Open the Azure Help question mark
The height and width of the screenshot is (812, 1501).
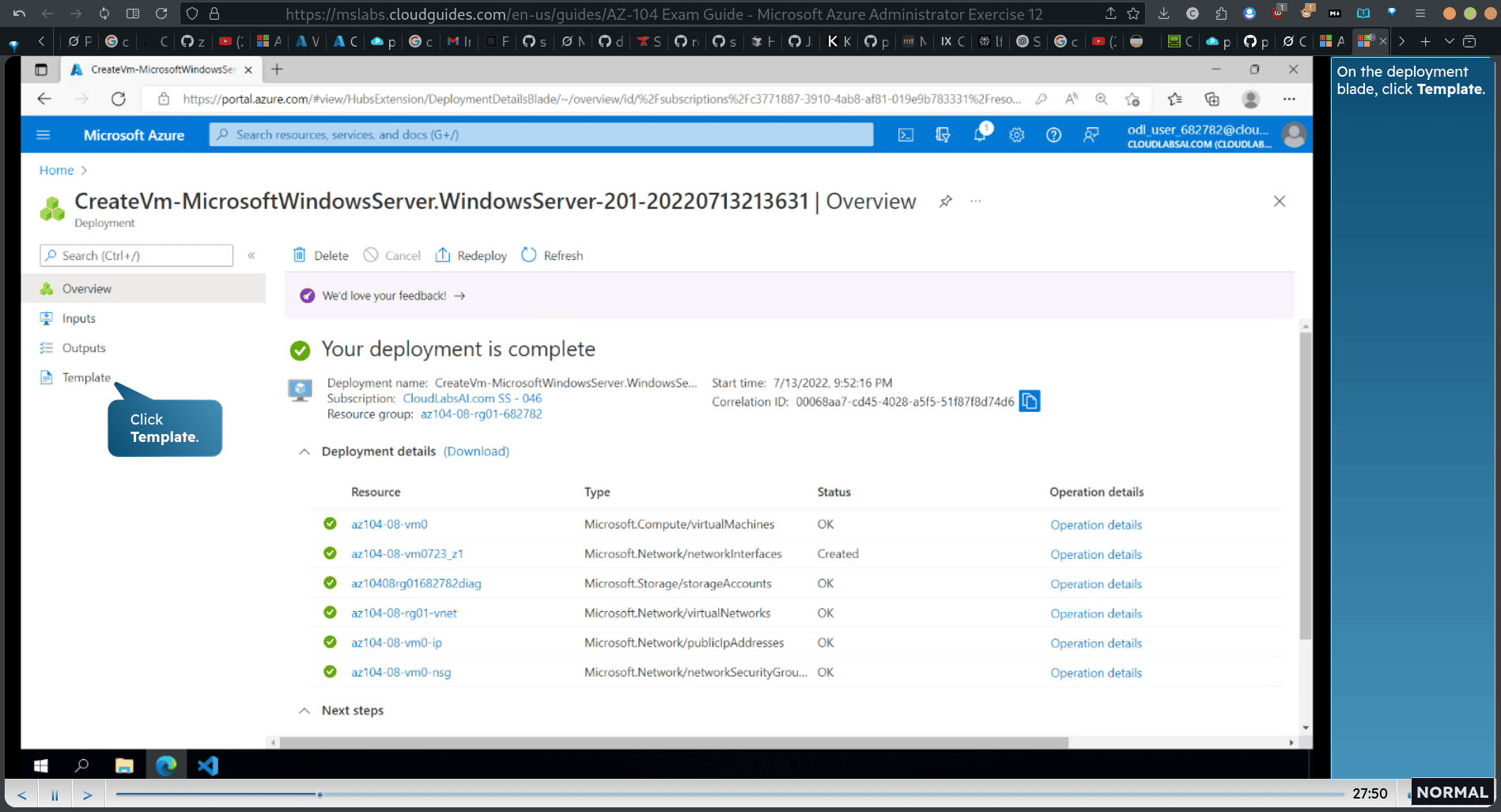tap(1053, 135)
